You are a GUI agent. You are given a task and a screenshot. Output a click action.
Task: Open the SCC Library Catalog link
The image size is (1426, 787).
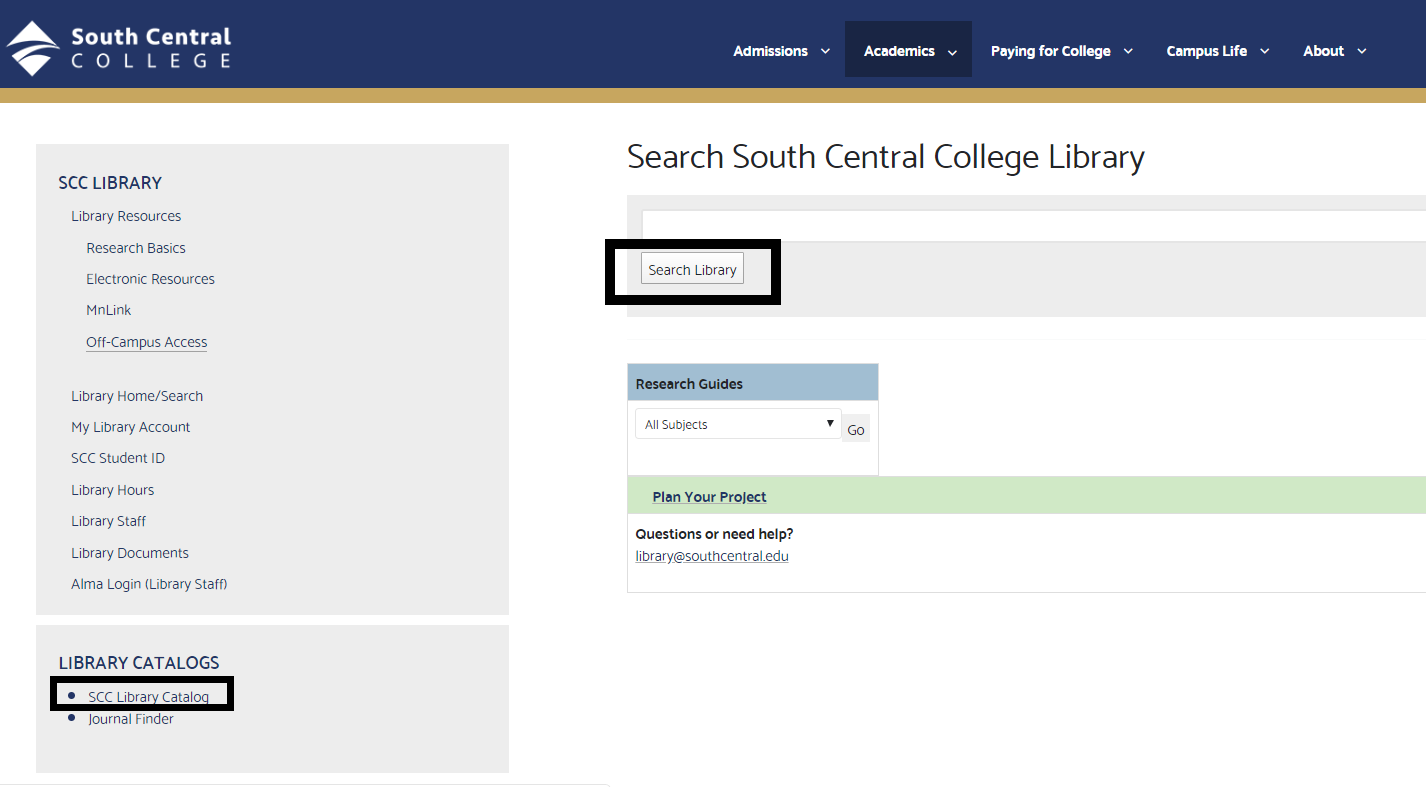pos(149,697)
